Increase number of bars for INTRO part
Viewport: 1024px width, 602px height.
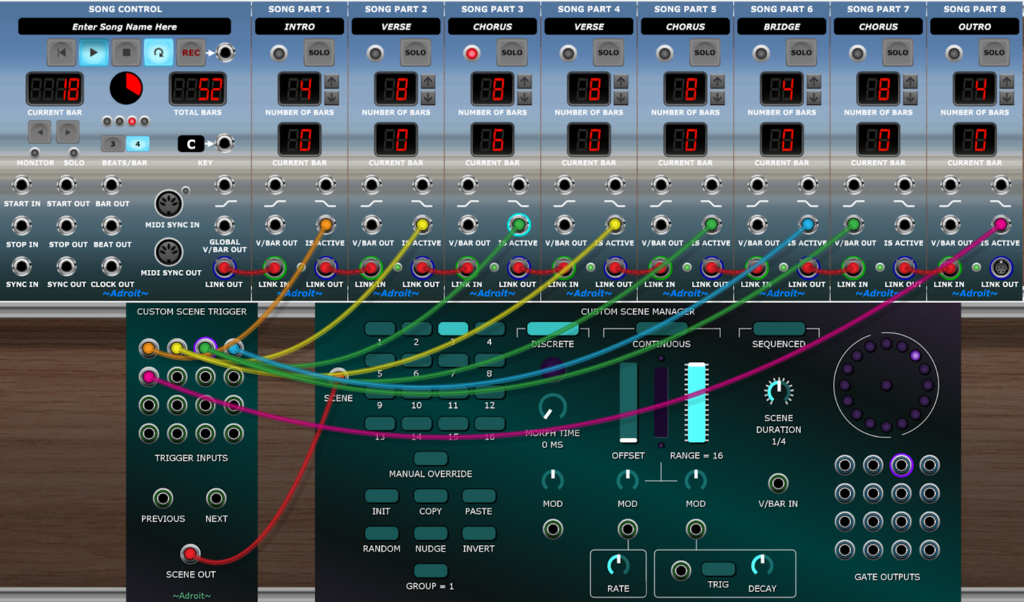[332, 81]
